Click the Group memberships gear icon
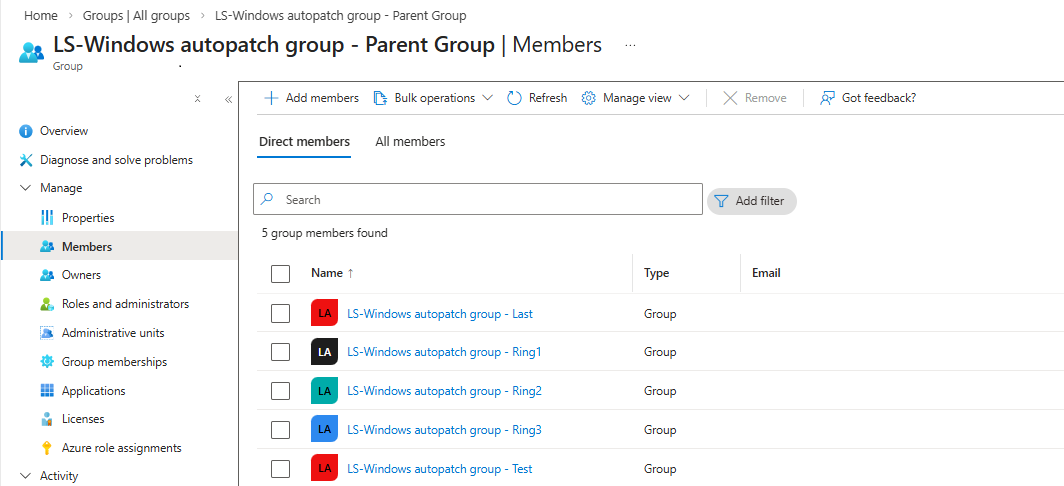Image resolution: width=1064 pixels, height=486 pixels. click(x=47, y=362)
